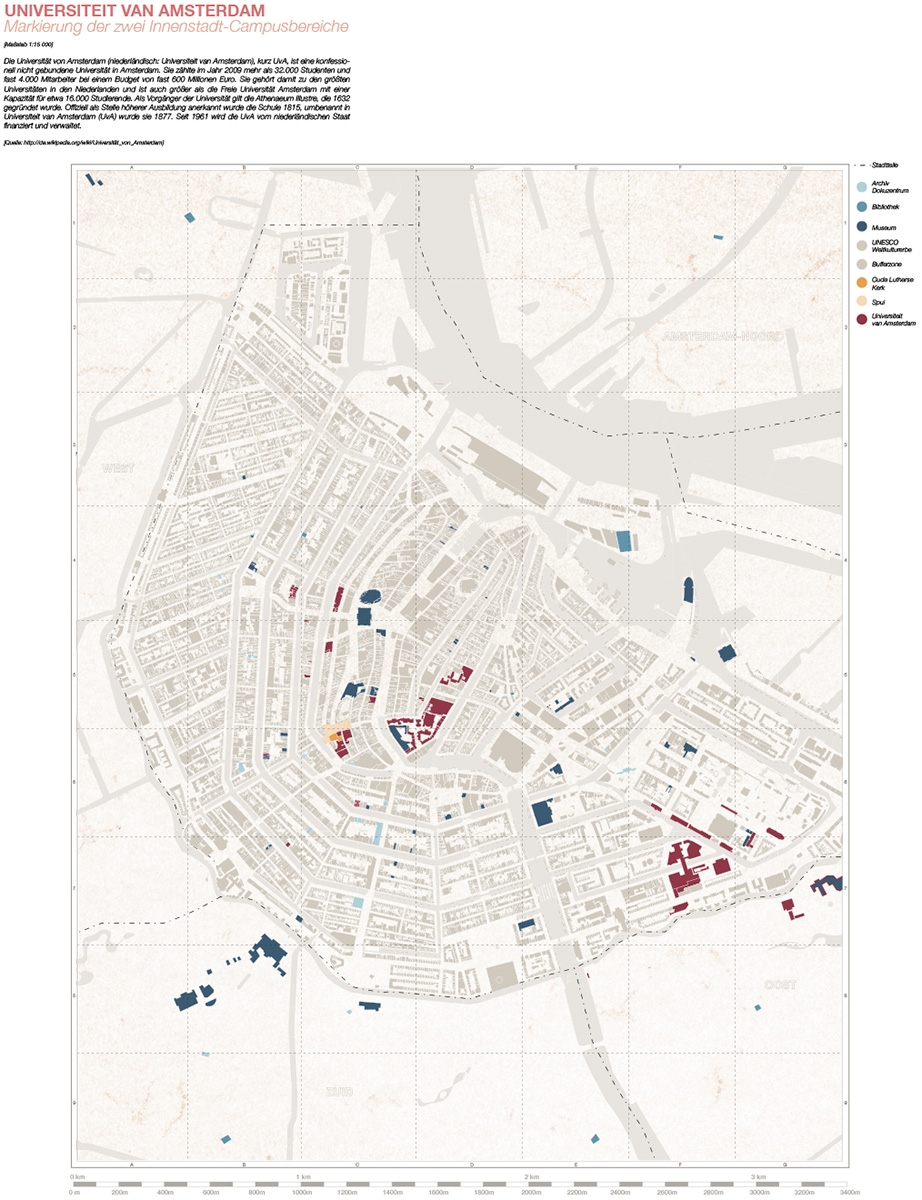Click the 'Spui' legend label text
The image size is (922, 1200).
click(x=878, y=301)
